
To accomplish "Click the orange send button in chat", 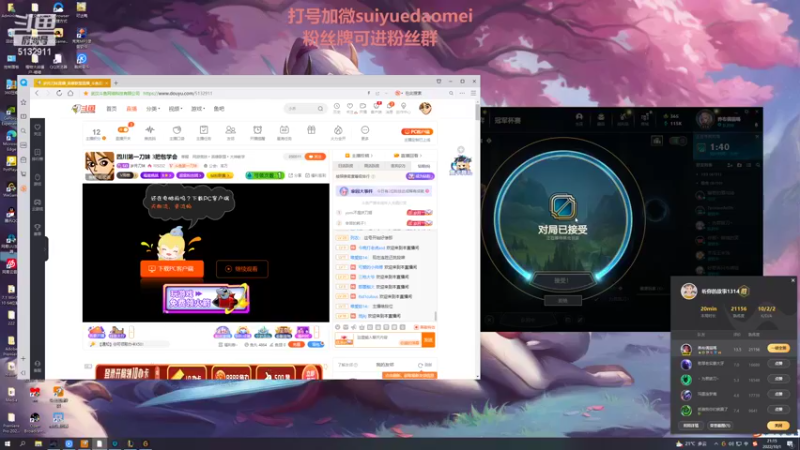I will (x=428, y=339).
